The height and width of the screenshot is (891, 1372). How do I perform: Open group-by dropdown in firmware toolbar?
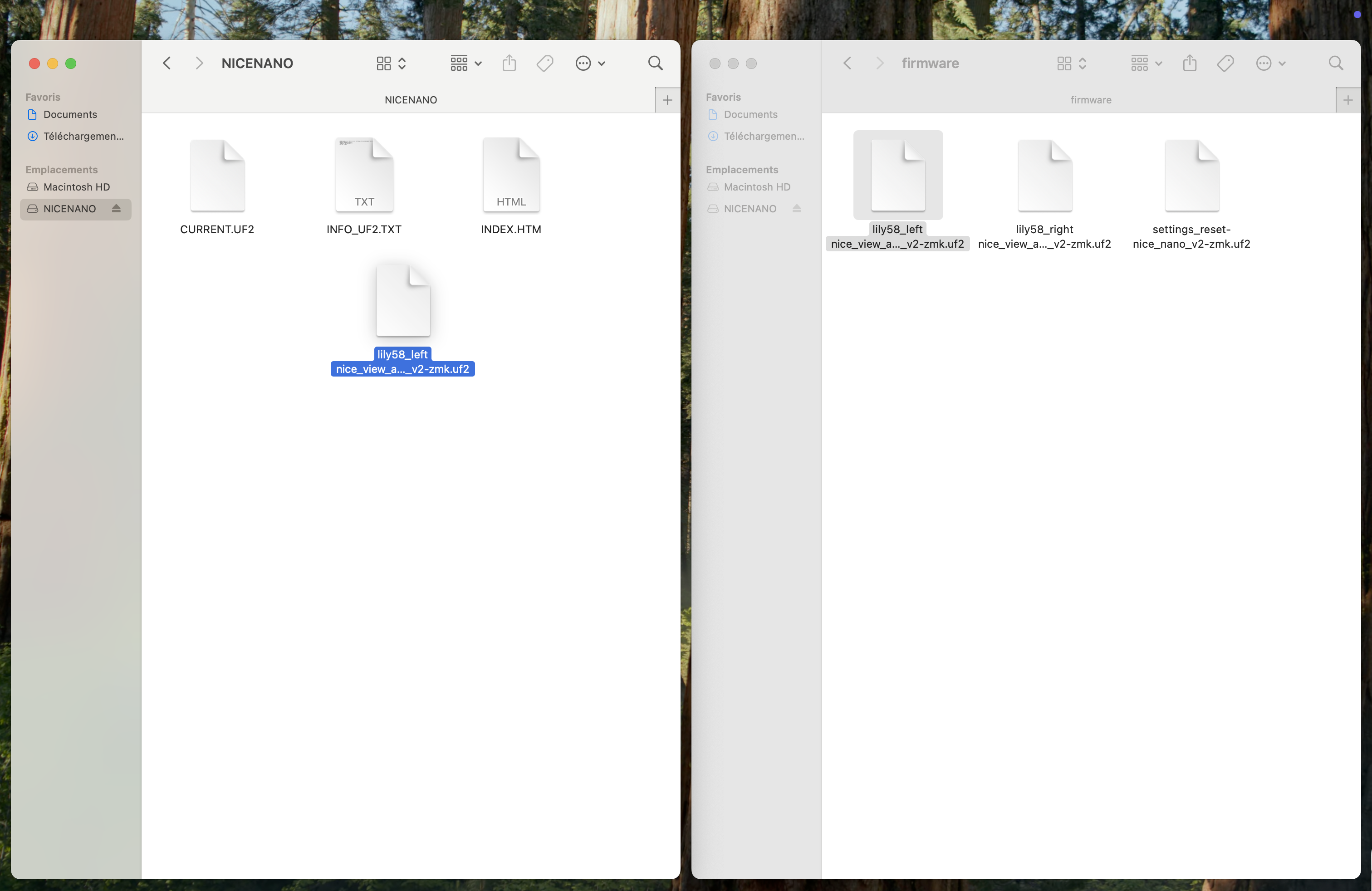coord(1146,63)
